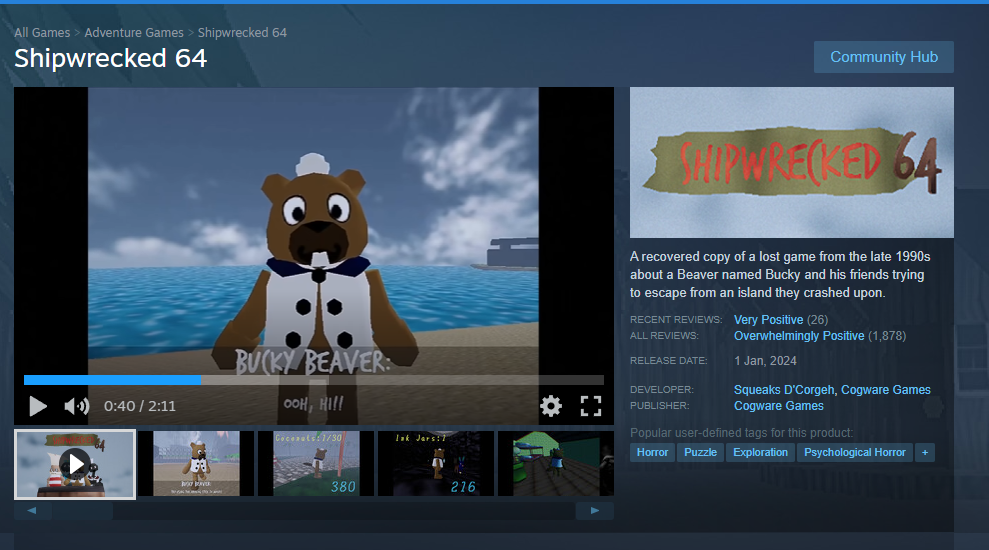Open developer Squeaks D'Corgeh page
The image size is (989, 550).
[784, 390]
